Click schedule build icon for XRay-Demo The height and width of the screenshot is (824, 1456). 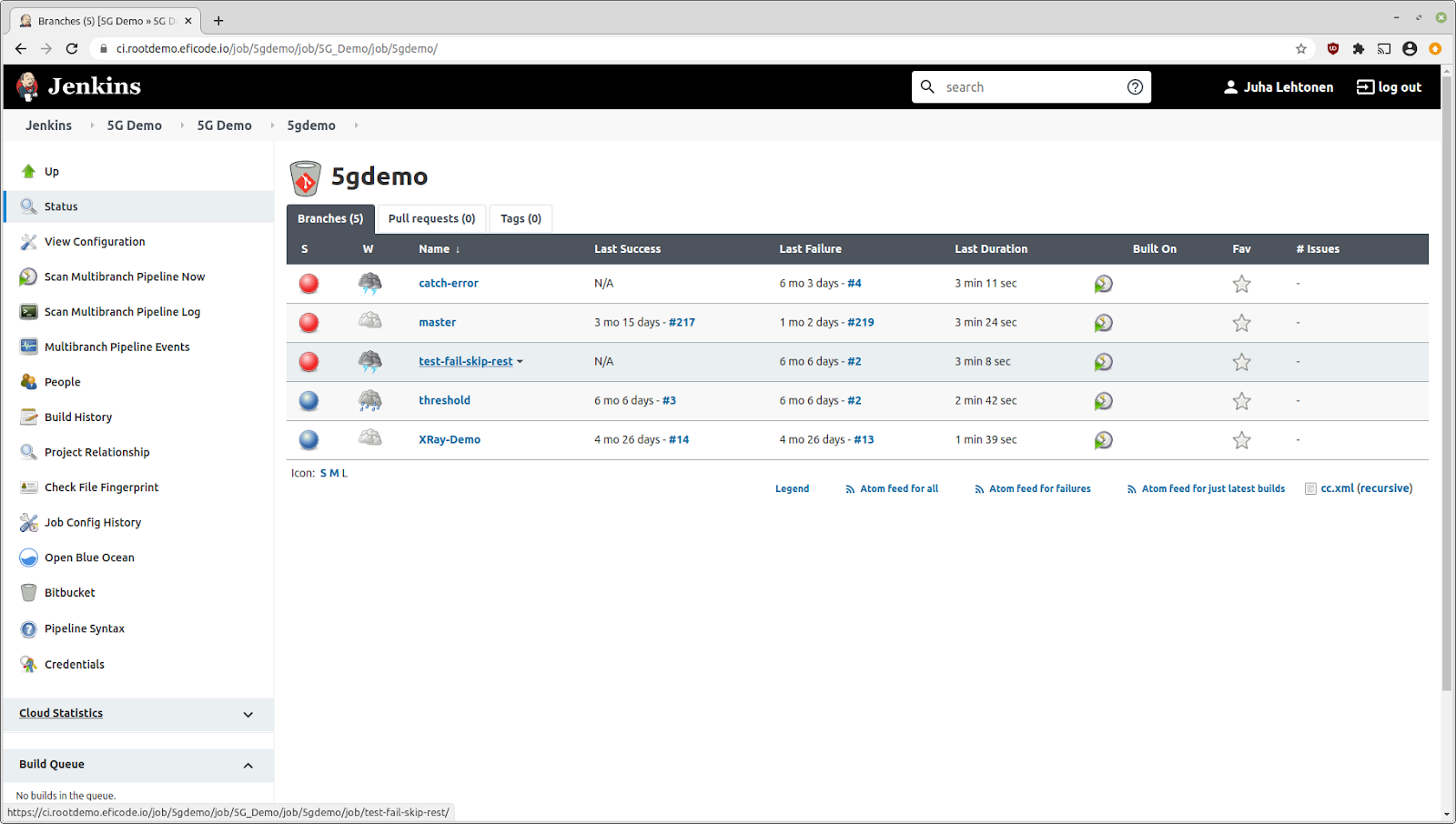click(1103, 440)
